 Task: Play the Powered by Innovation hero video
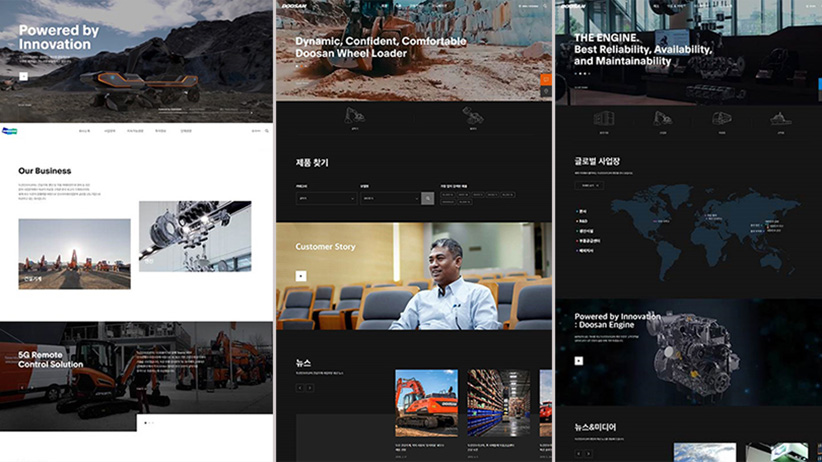tap(24, 76)
